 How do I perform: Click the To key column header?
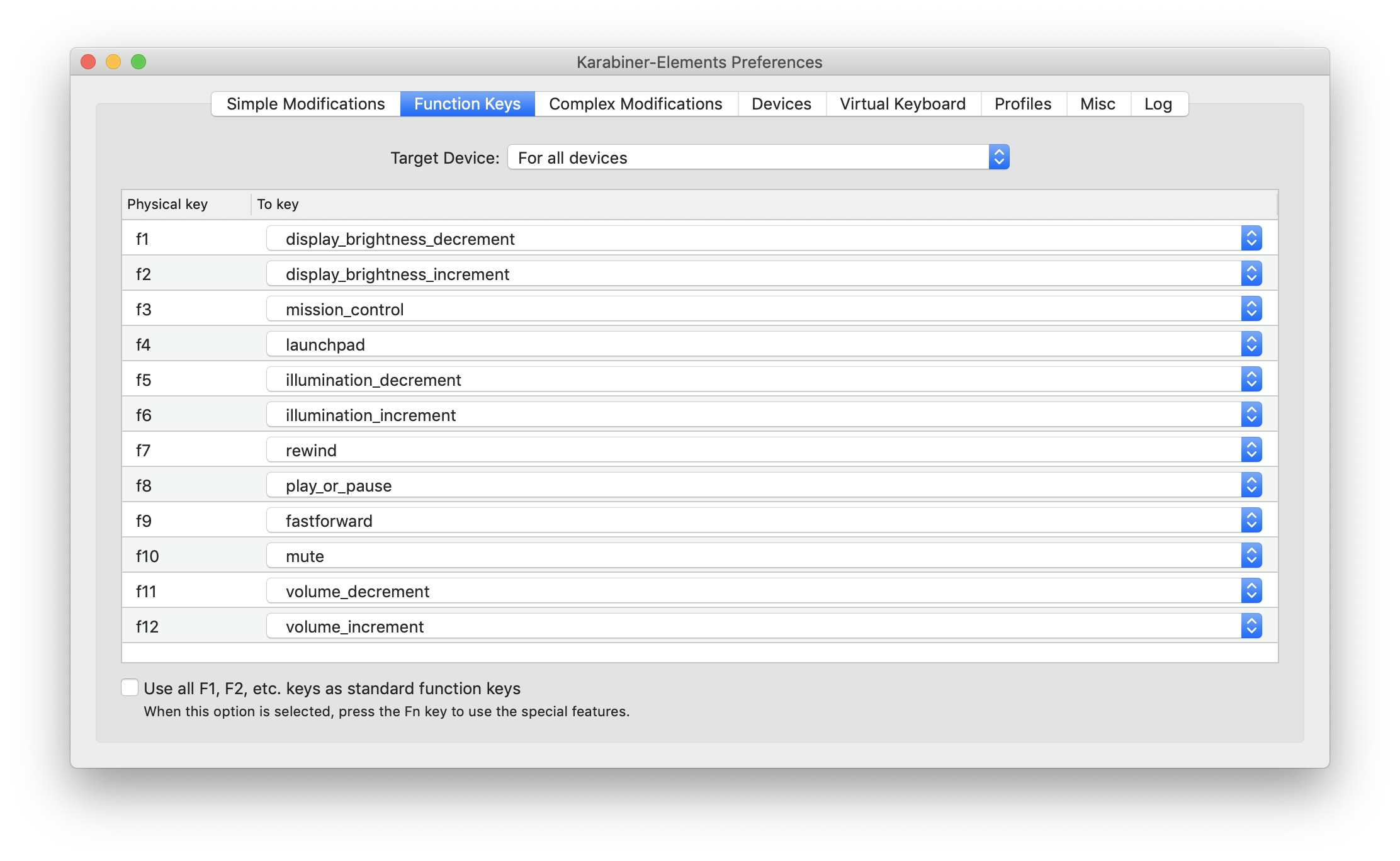pos(278,204)
